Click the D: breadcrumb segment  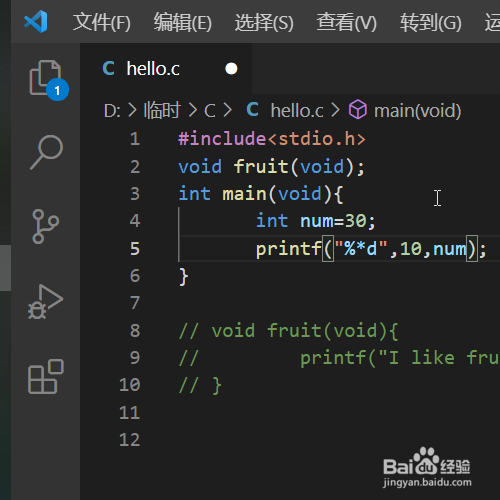(x=112, y=111)
